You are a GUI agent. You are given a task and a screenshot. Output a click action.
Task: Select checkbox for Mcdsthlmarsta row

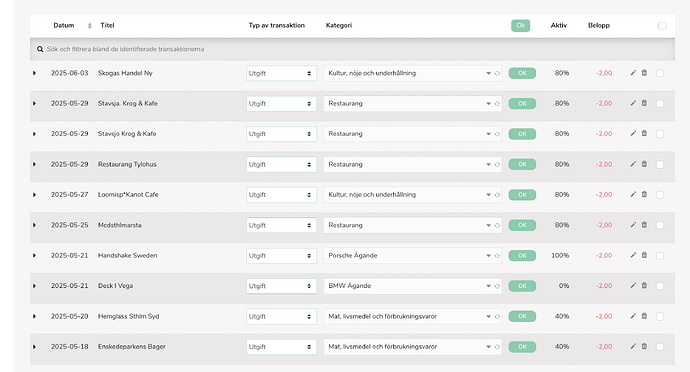pyautogui.click(x=660, y=225)
